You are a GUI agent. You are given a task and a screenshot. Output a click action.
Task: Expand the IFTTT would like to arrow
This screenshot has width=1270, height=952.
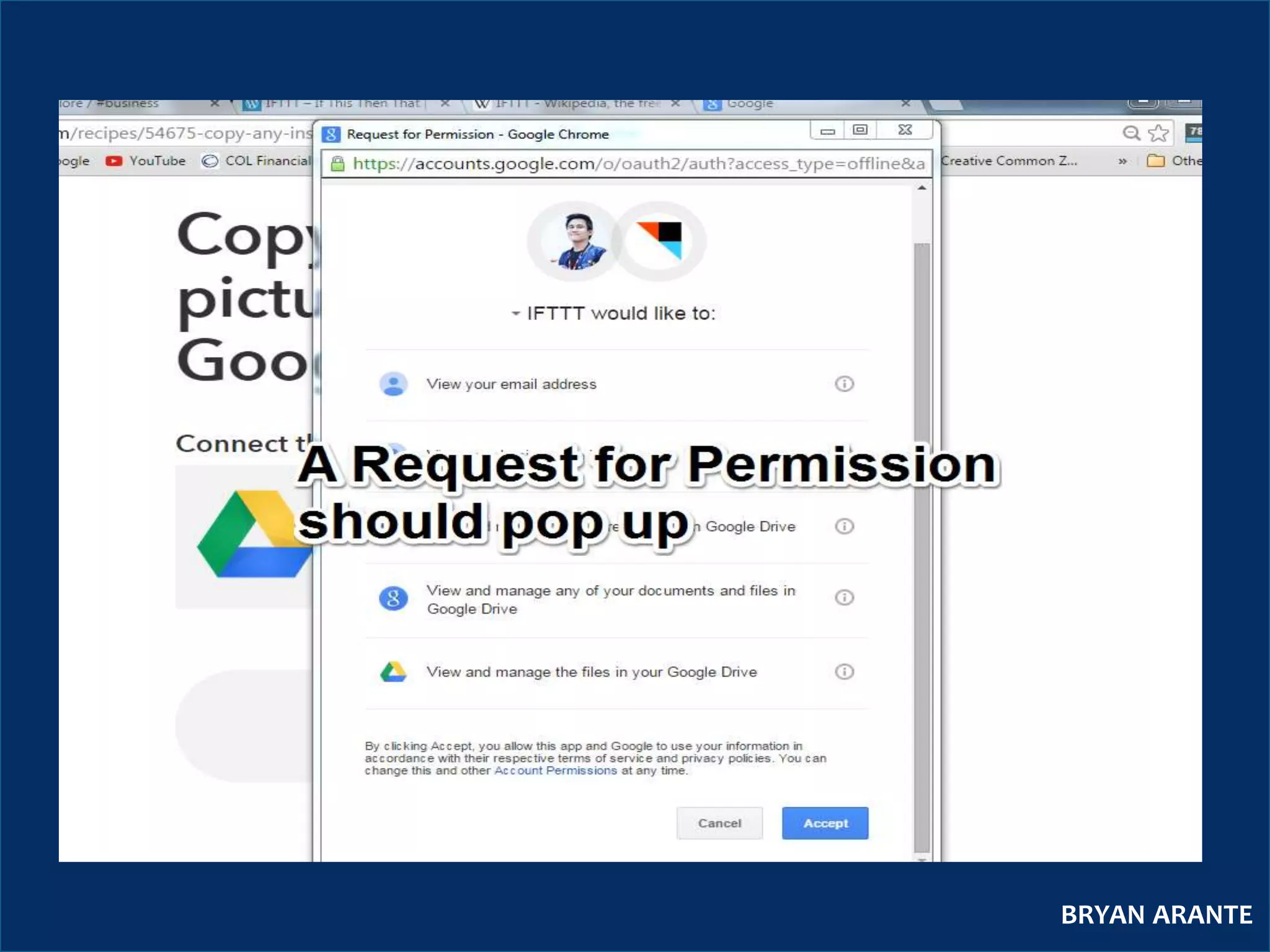515,314
